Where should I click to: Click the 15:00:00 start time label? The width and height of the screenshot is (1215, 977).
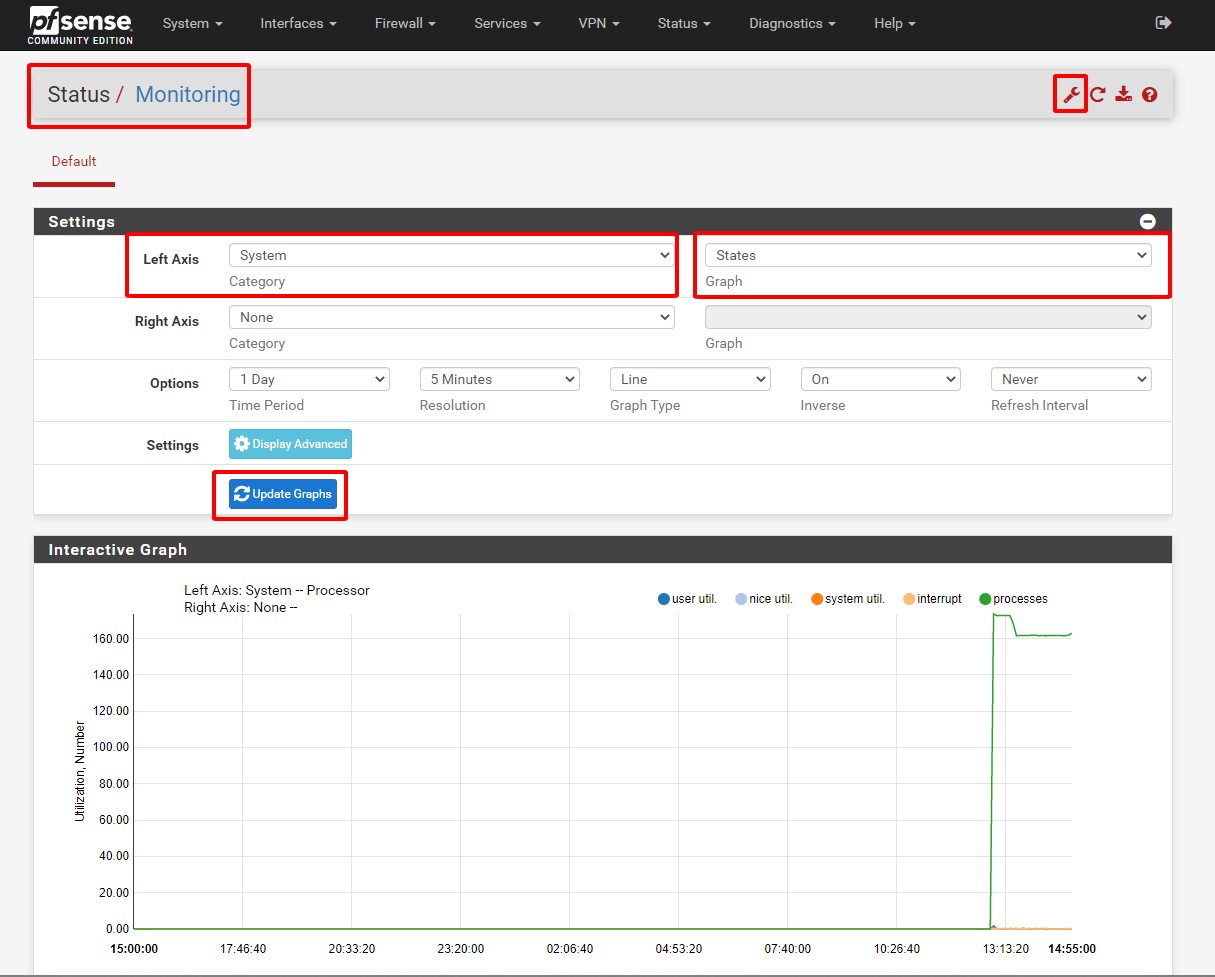tap(134, 949)
